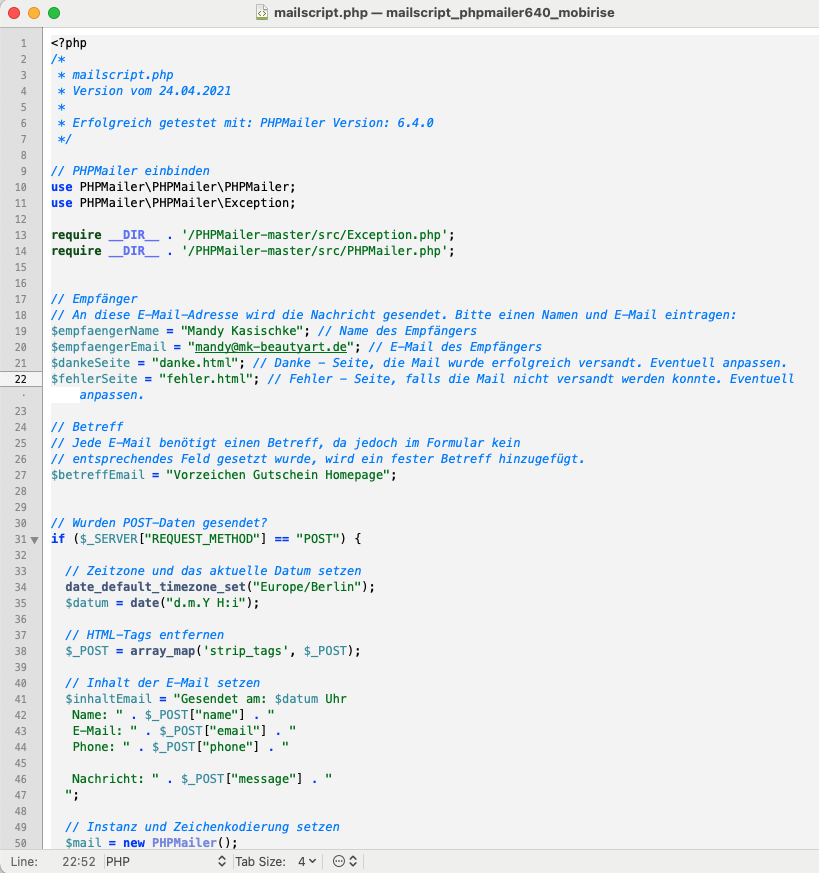Click the mandy@mk-beautyart.de email link
The image size is (819, 873).
click(x=272, y=347)
